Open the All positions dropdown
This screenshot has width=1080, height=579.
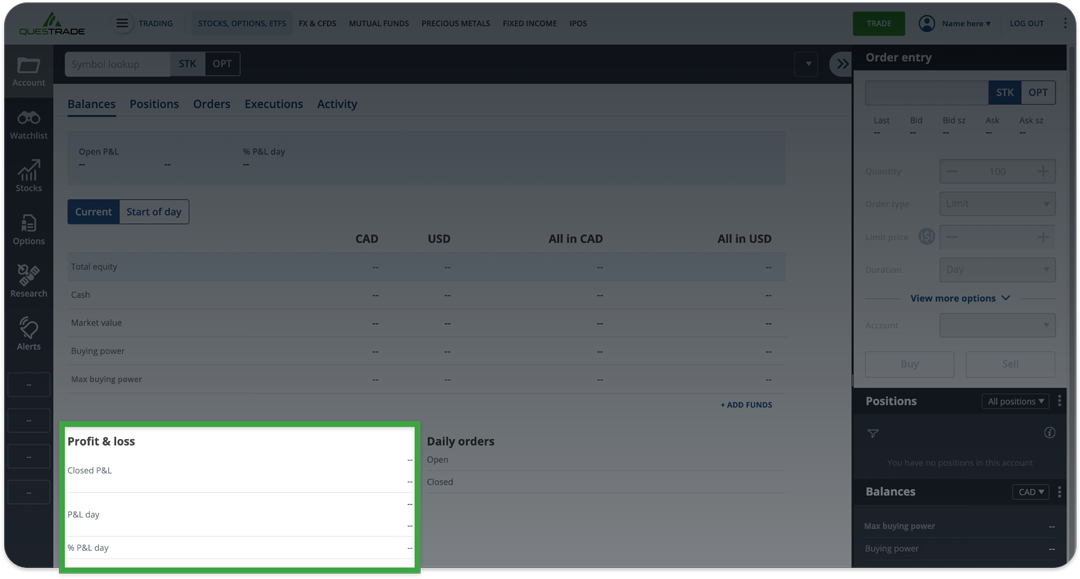pyautogui.click(x=1015, y=401)
